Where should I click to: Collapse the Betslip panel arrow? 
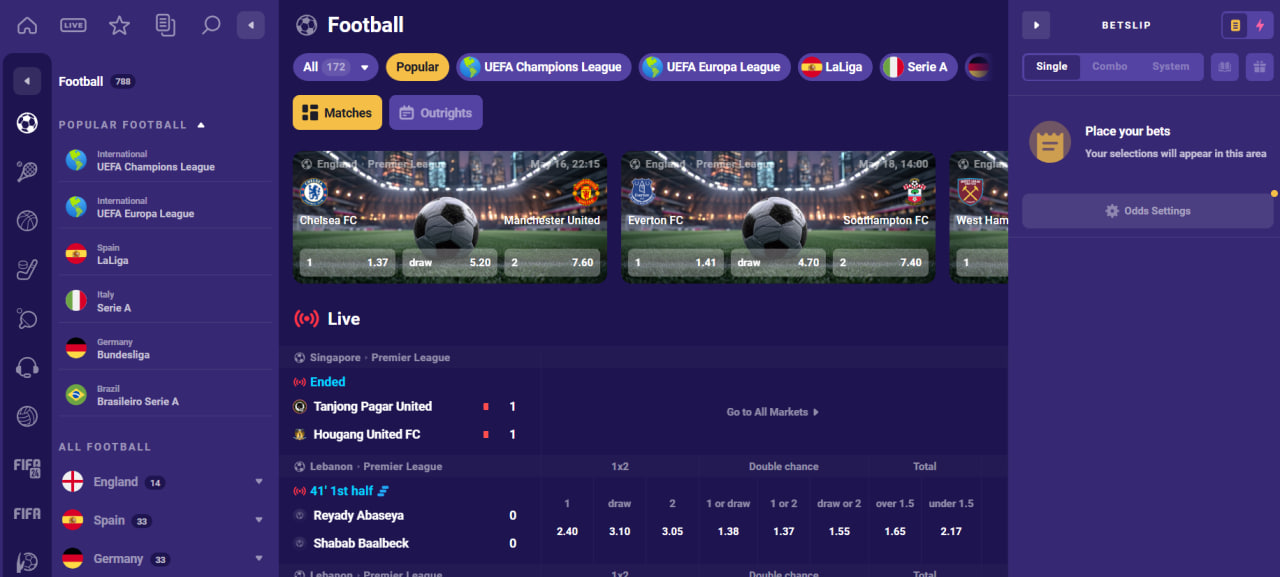[1036, 25]
